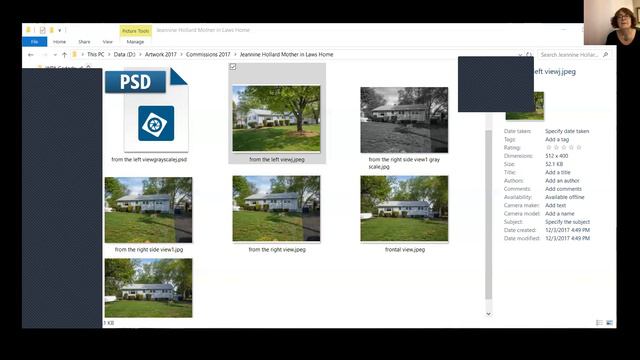Select from the right view.jpeg thumbnail
Screen dimensions: 640x360
coord(276,209)
